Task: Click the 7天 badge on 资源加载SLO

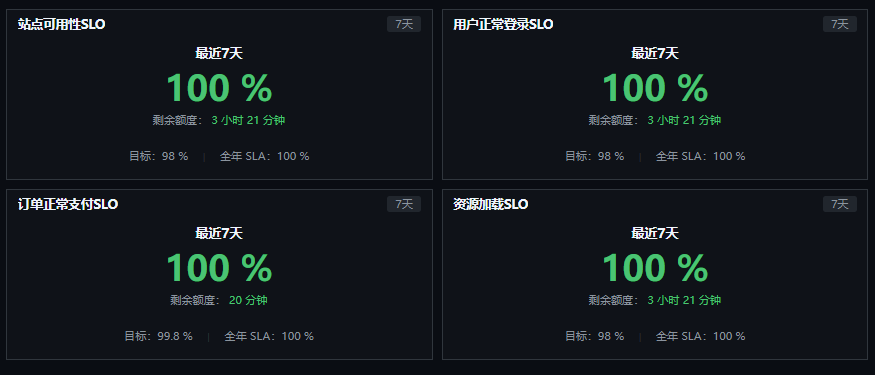Action: 839,204
